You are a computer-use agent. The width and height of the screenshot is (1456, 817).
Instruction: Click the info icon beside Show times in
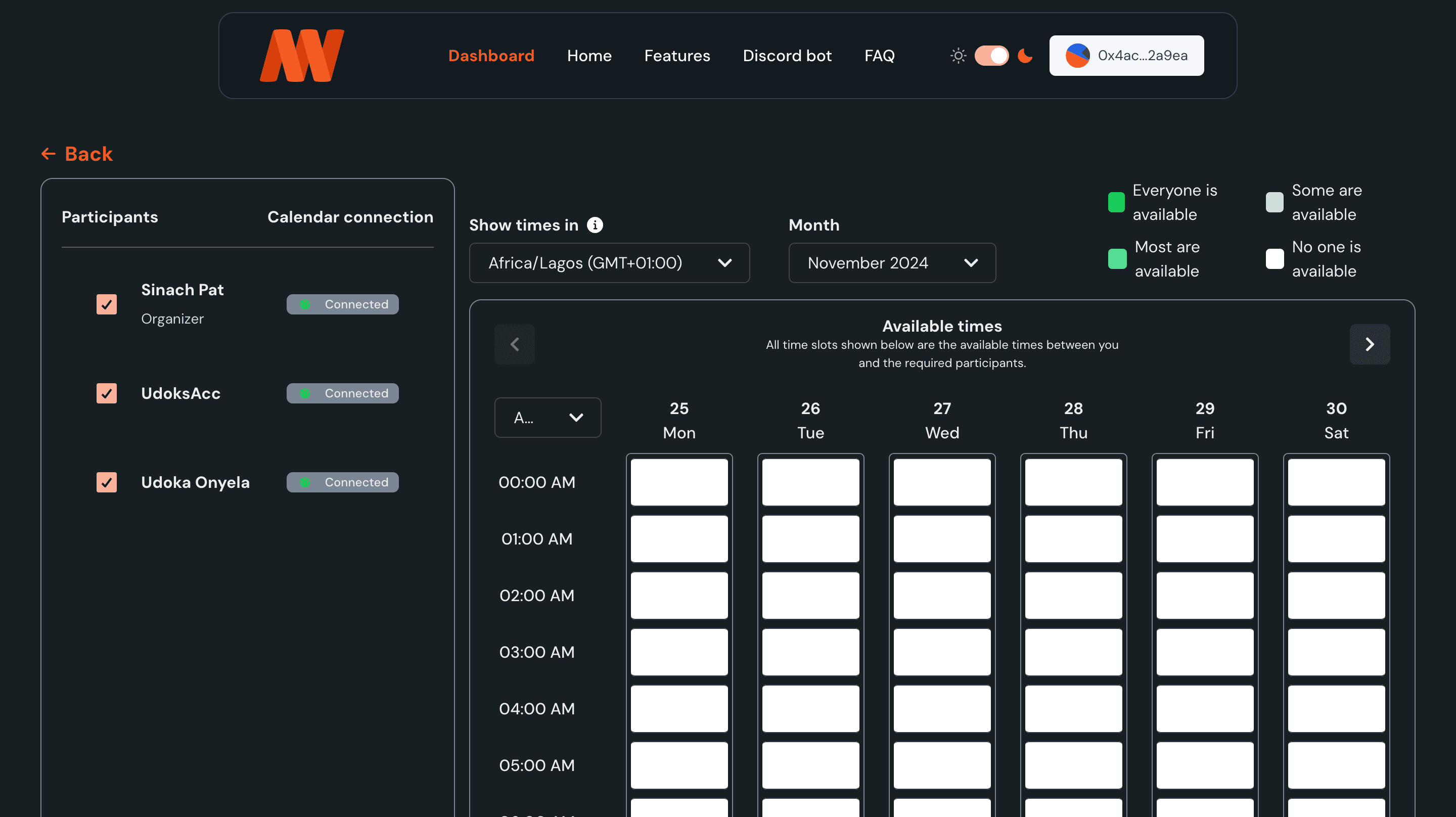(595, 225)
